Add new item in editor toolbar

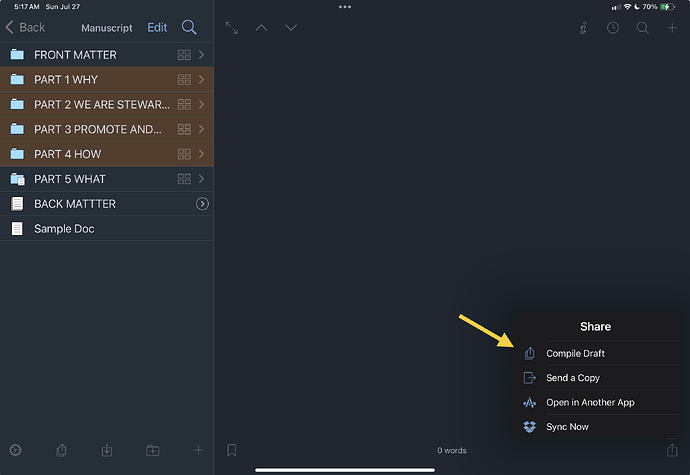coord(672,28)
